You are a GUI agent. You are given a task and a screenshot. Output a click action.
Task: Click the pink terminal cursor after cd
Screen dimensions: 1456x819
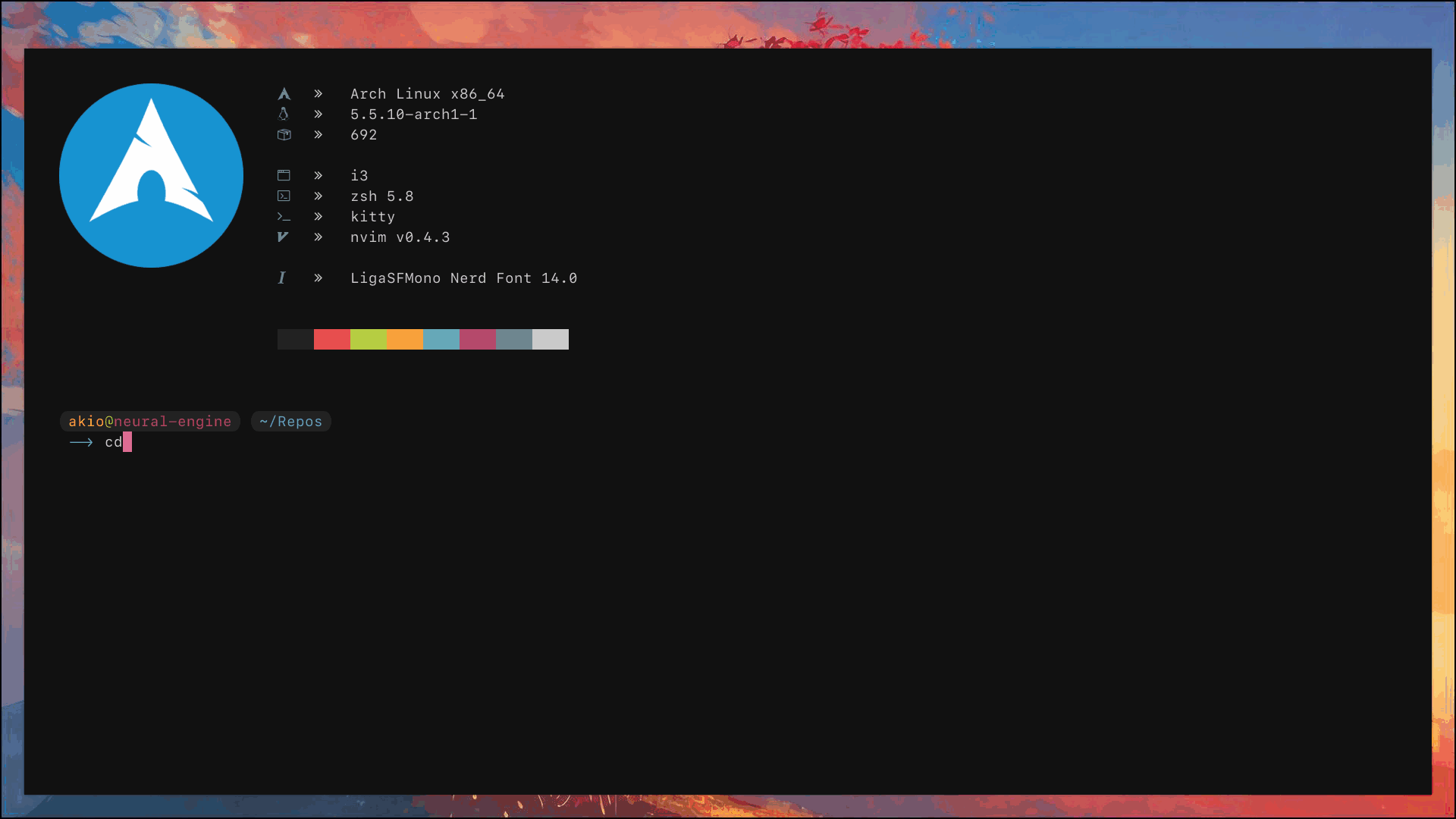(x=127, y=442)
